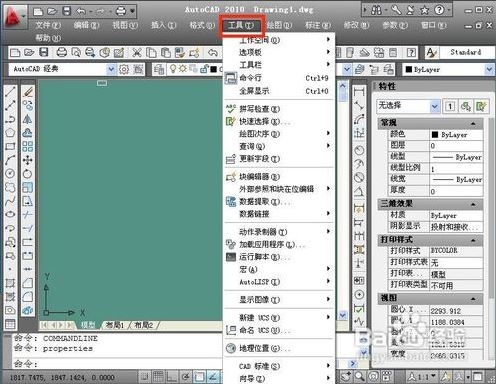The width and height of the screenshot is (496, 384).
Task: Choose the Chamfer modify tool
Action: [x=28, y=283]
